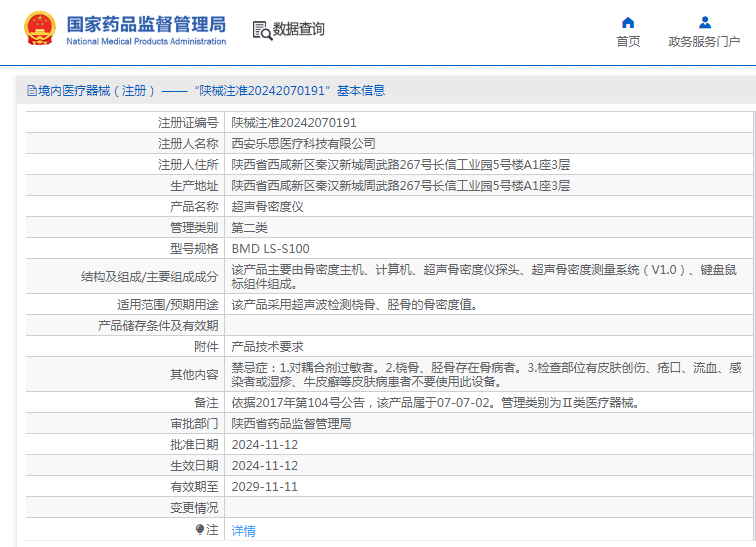The image size is (756, 547).
Task: Click 产品技术要求 attachment value
Action: pos(268,347)
